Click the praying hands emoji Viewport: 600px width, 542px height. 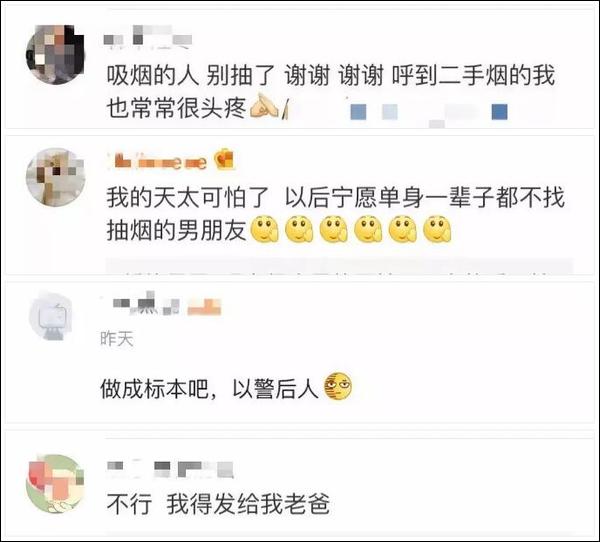(265, 106)
